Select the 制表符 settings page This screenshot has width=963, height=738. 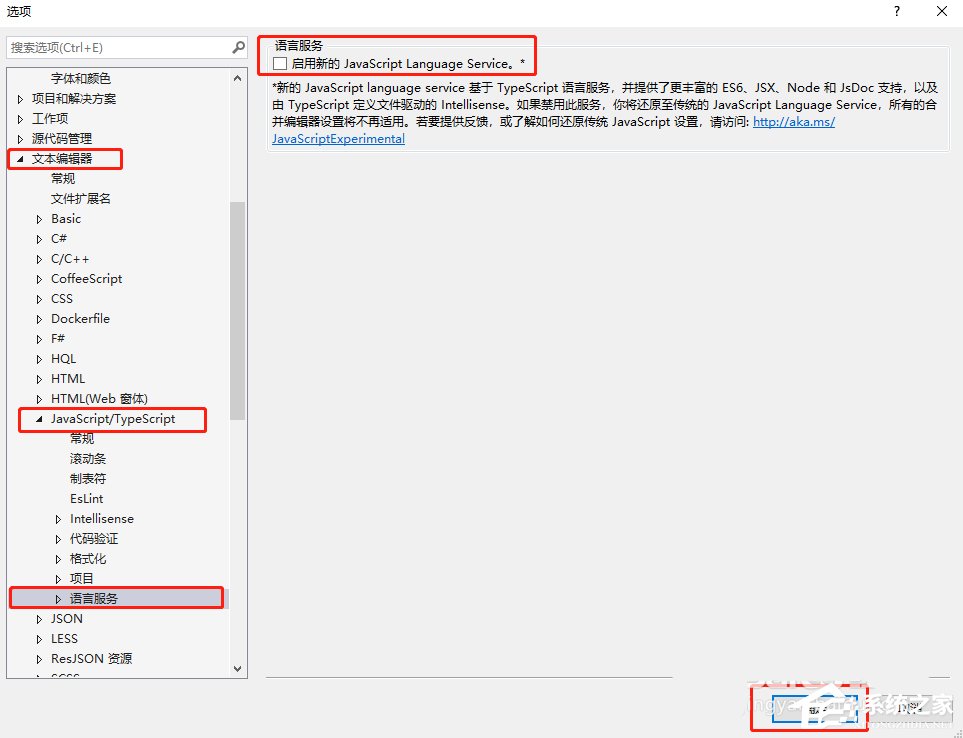click(87, 478)
